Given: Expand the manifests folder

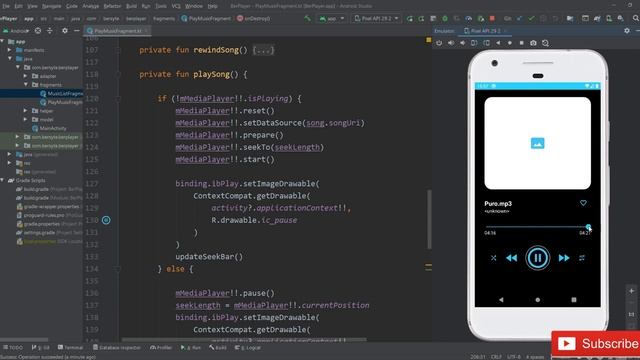Looking at the screenshot, I should (x=9, y=50).
